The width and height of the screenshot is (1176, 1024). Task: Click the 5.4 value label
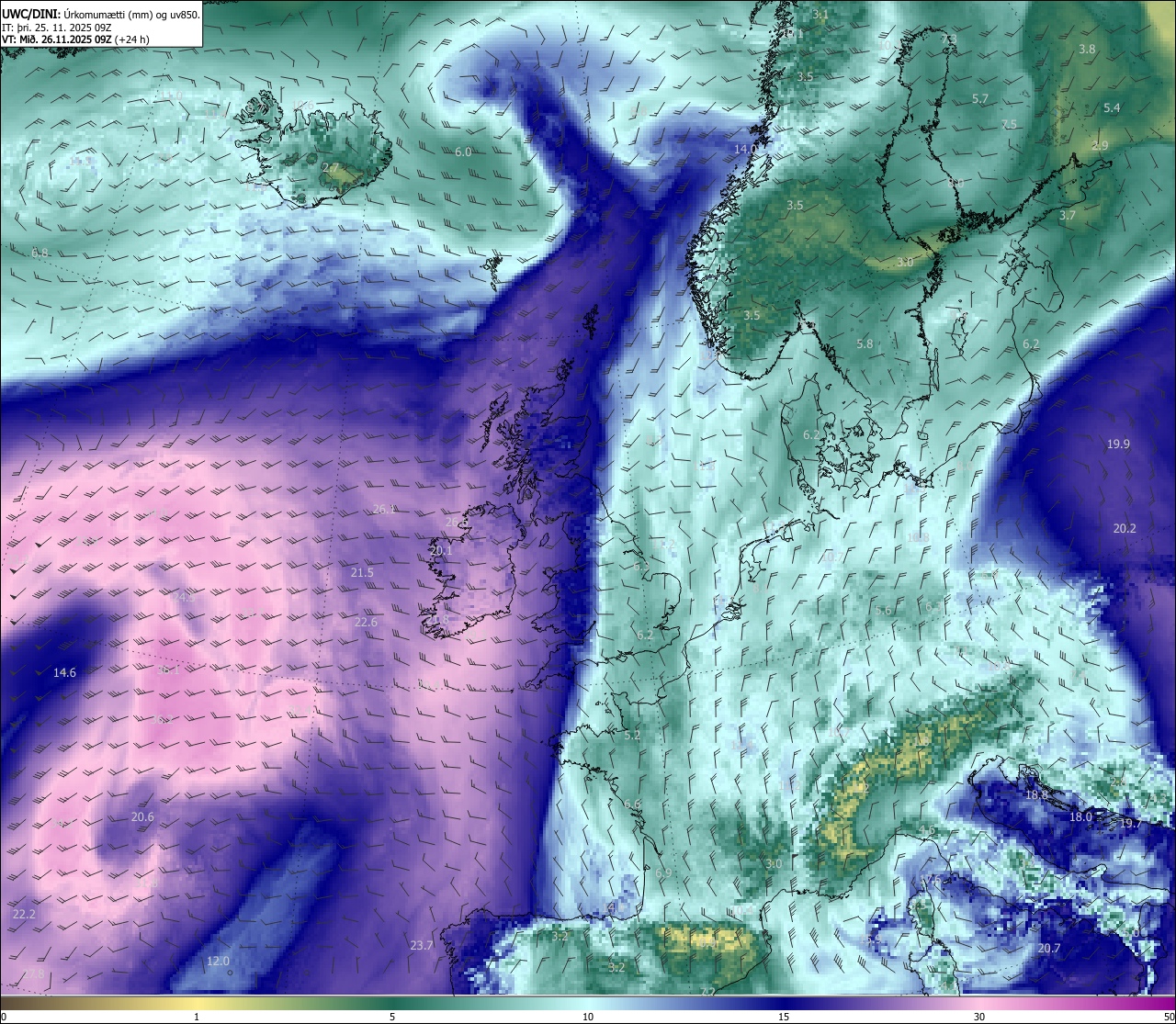coord(1112,108)
